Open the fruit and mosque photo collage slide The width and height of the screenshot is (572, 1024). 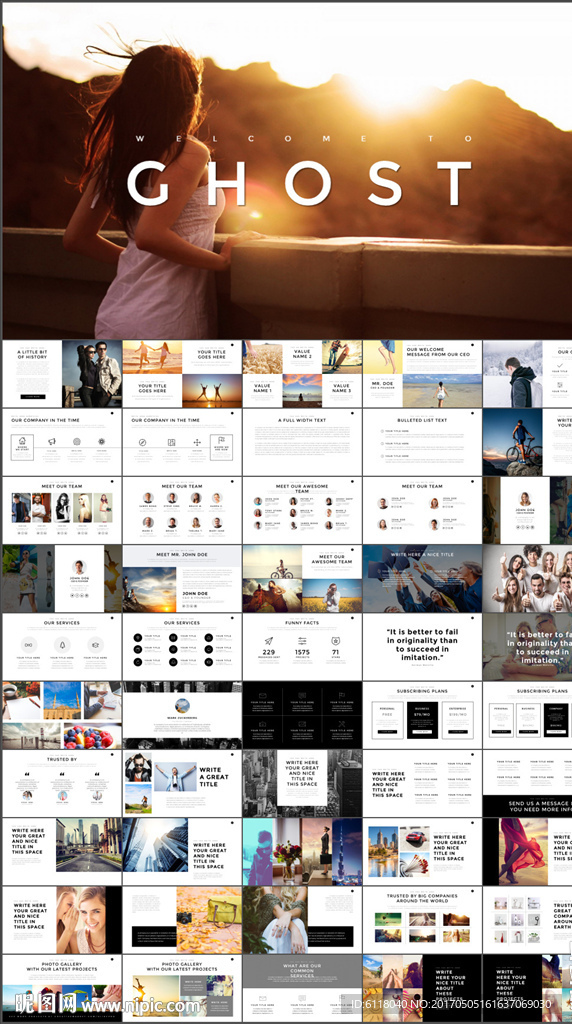(x=62, y=715)
